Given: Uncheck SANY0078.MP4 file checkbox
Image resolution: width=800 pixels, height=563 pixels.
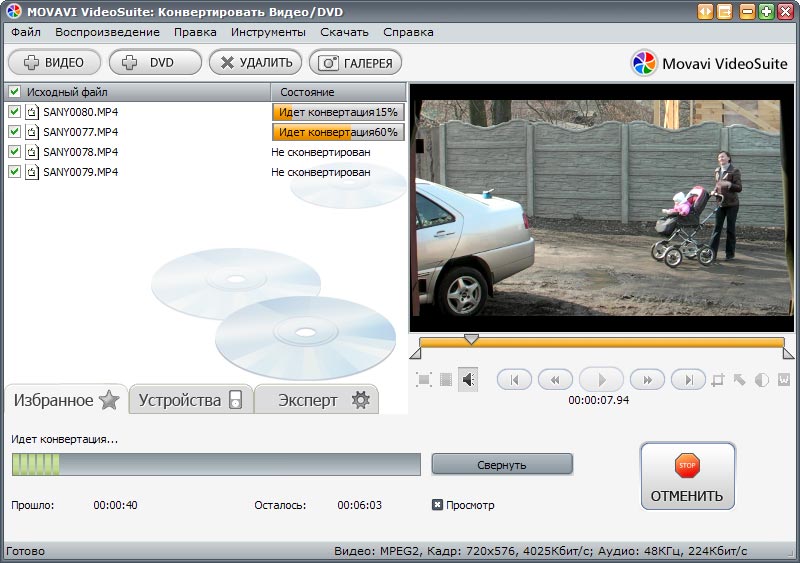Looking at the screenshot, I should [x=14, y=152].
